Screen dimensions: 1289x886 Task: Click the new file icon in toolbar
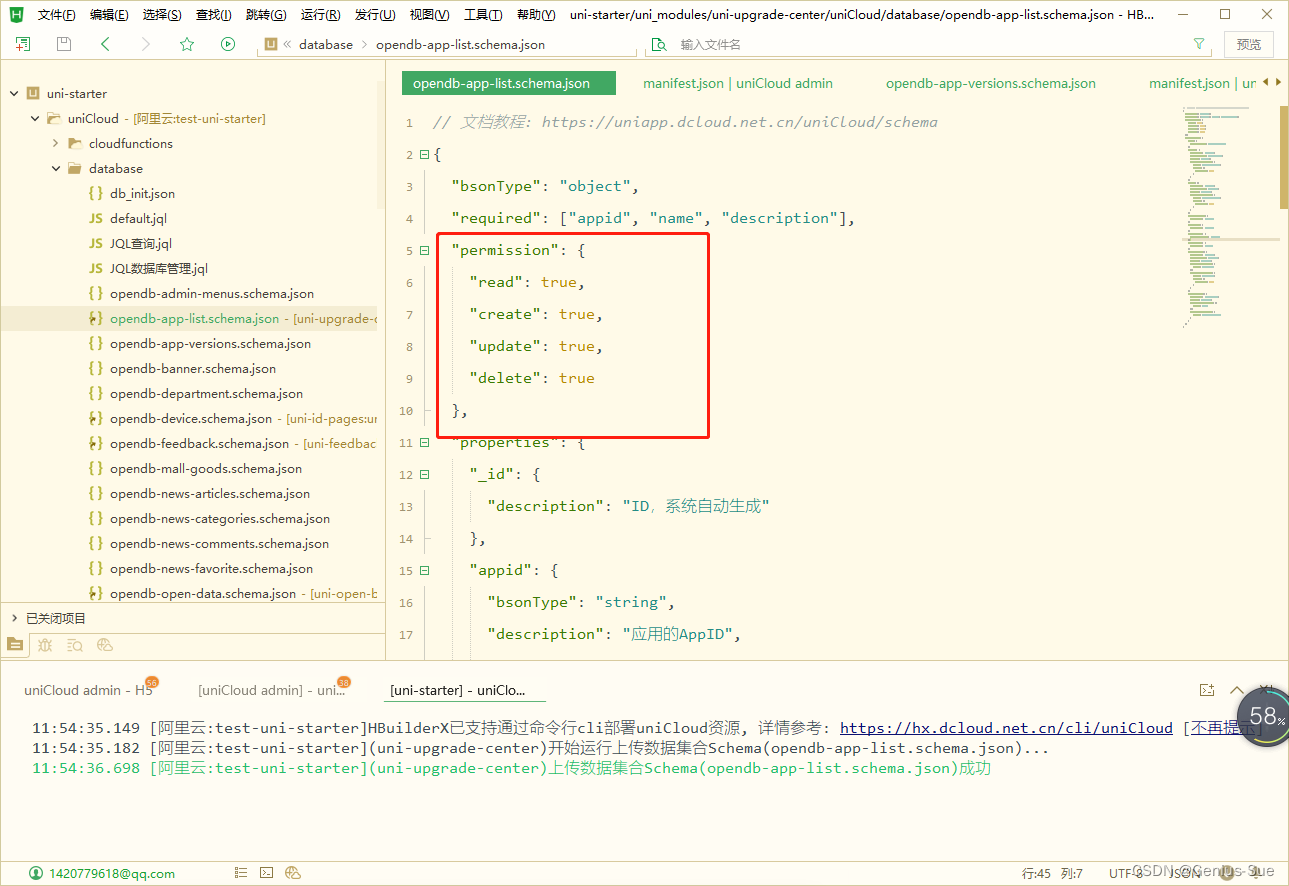(23, 44)
